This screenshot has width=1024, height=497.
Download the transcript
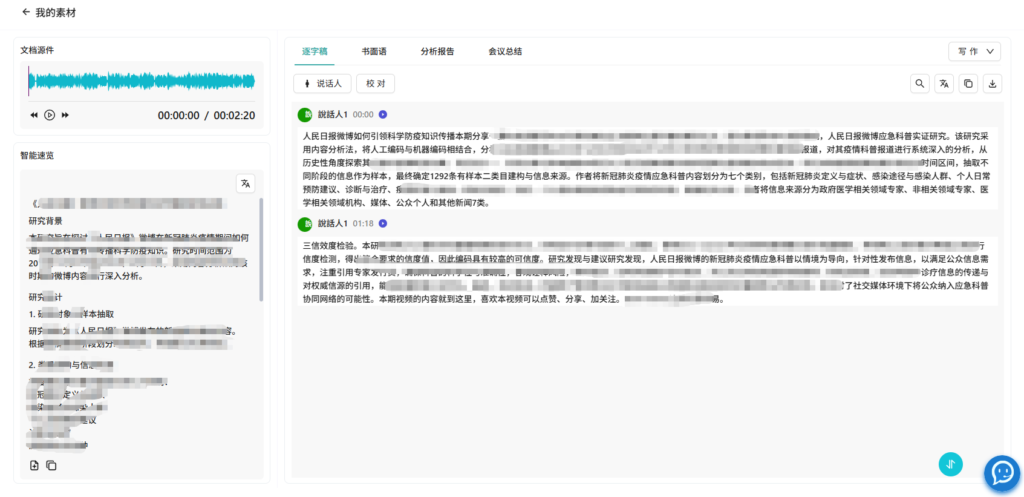tap(991, 84)
